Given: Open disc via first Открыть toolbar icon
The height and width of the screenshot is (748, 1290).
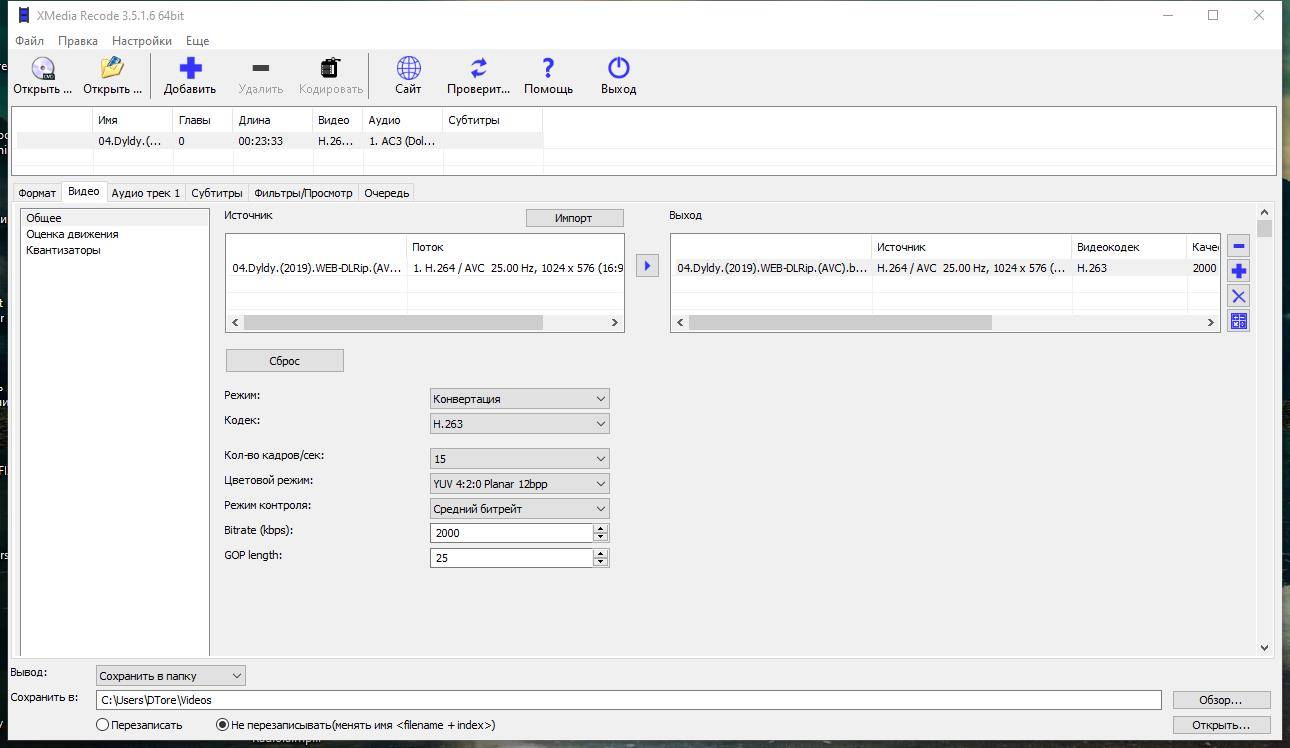Looking at the screenshot, I should click(x=42, y=68).
